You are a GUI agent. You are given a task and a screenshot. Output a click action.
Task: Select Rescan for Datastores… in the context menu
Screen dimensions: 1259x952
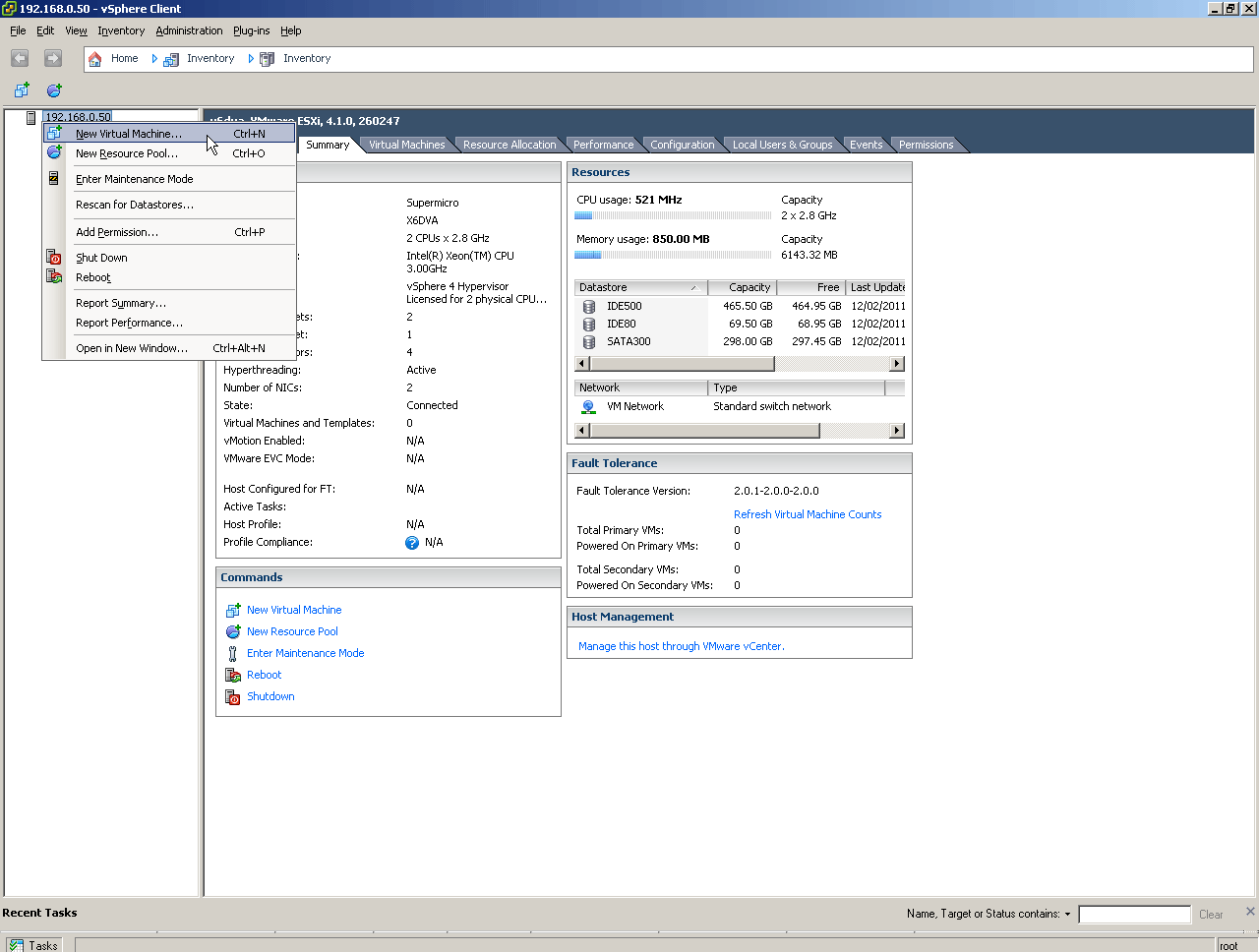[x=169, y=205]
